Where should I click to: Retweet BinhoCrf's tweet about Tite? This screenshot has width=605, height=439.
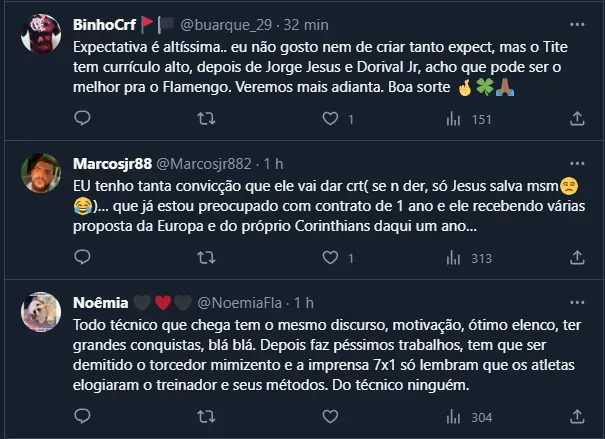(207, 120)
